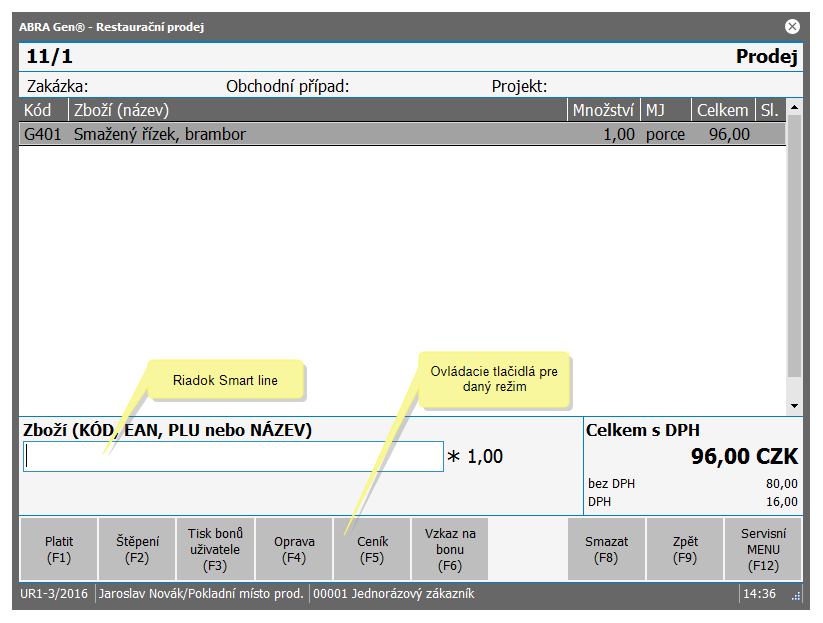The image size is (823, 623).
Task: Sort by the Množství column header
Action: coord(603,109)
